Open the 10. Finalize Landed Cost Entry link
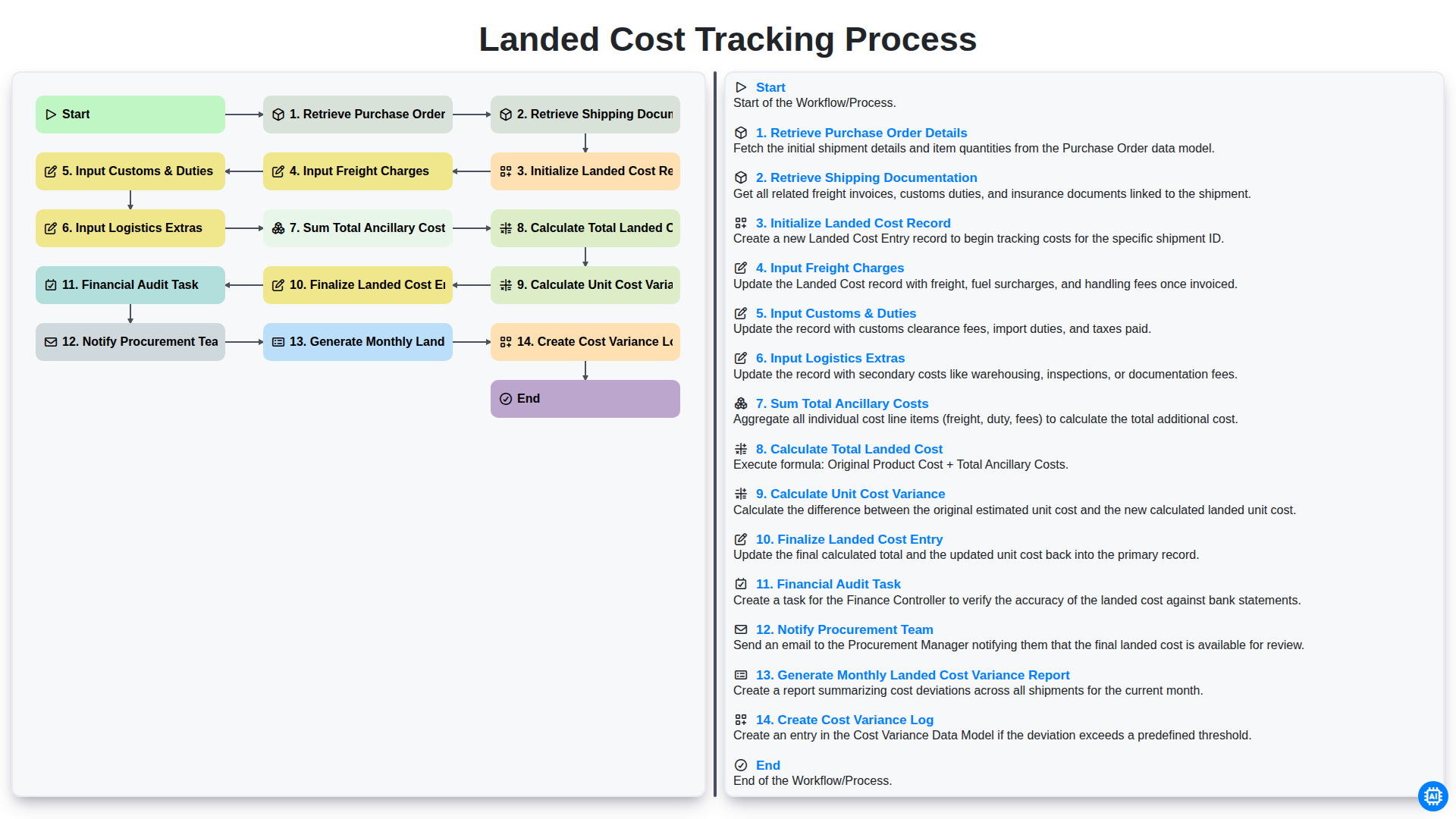Viewport: 1456px width, 819px height. point(849,539)
